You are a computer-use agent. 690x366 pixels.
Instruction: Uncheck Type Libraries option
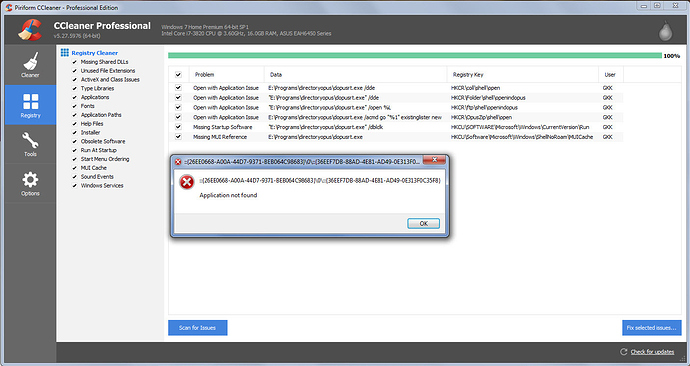tap(74, 88)
